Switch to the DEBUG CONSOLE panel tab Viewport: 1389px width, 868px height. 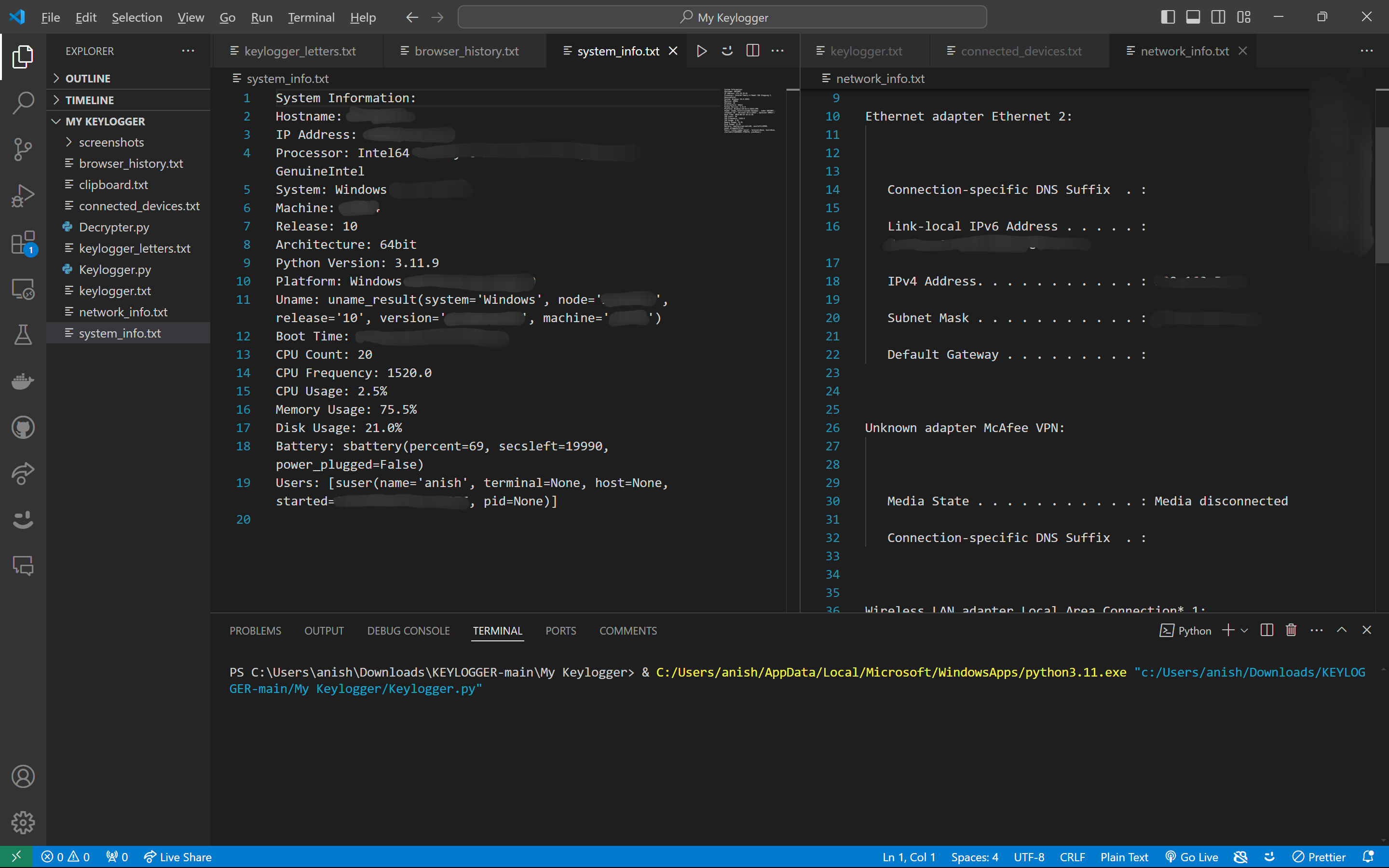[x=409, y=630]
